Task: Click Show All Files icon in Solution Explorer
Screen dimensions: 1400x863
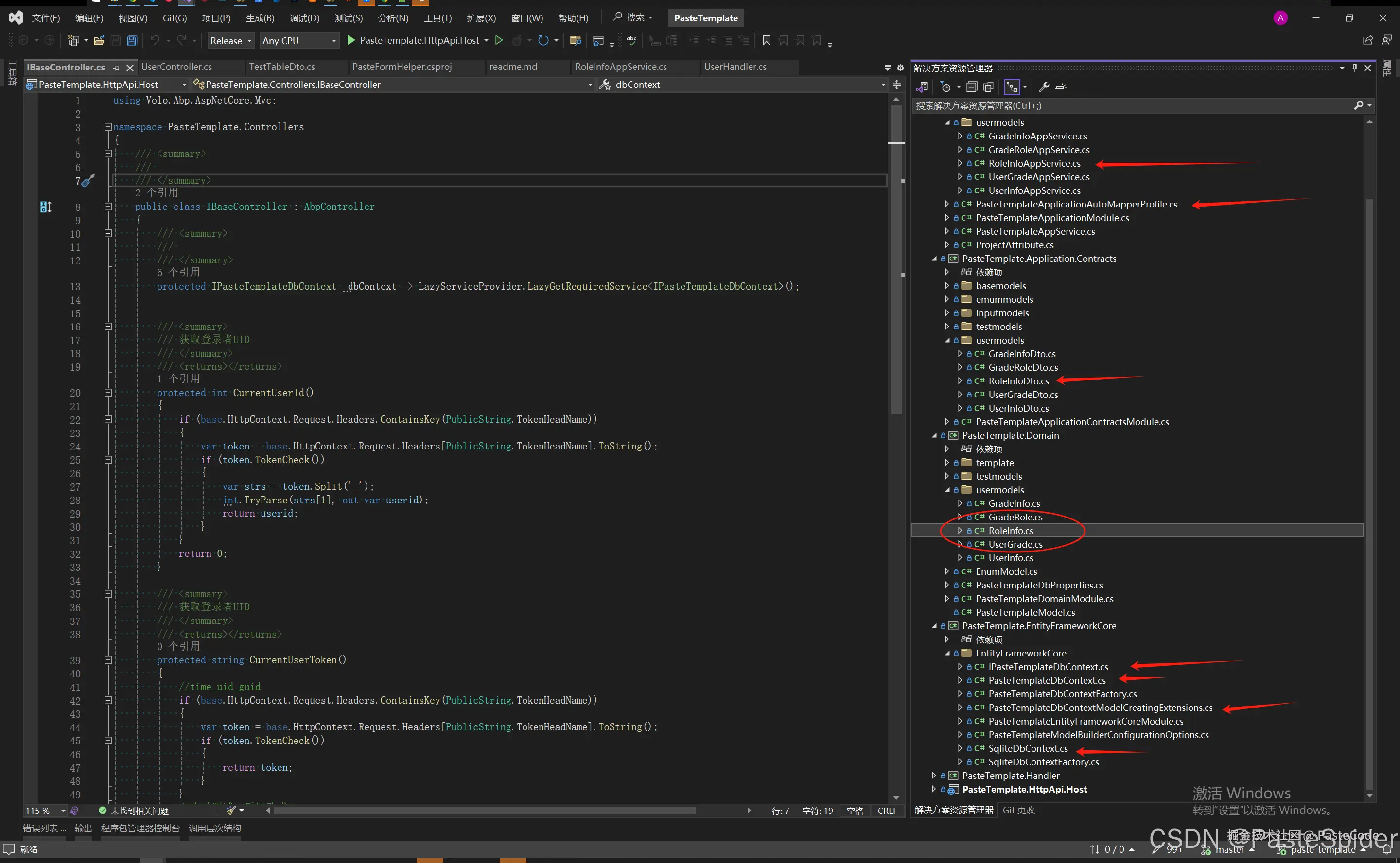Action: [x=988, y=87]
